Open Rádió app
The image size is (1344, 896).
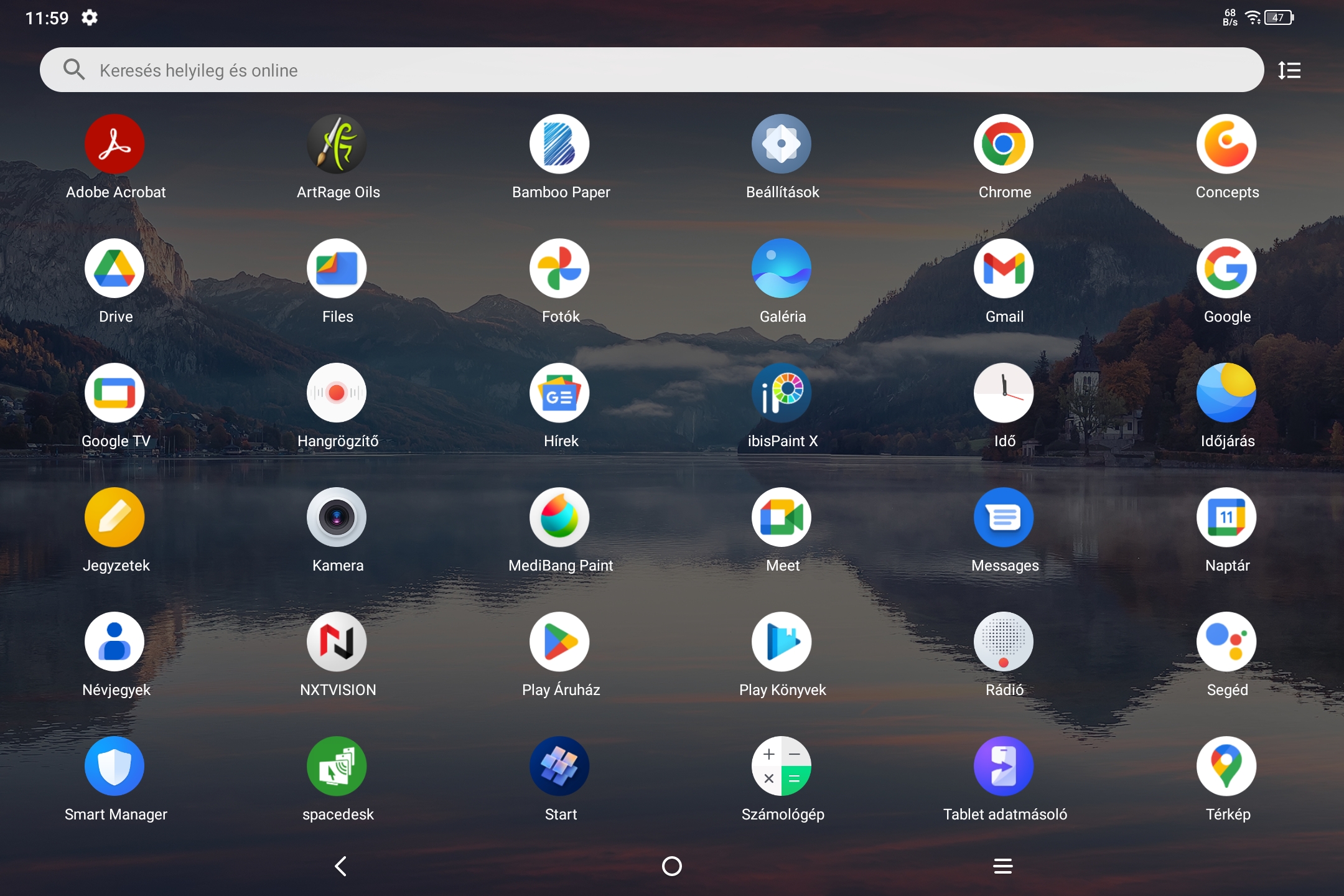tap(1004, 642)
